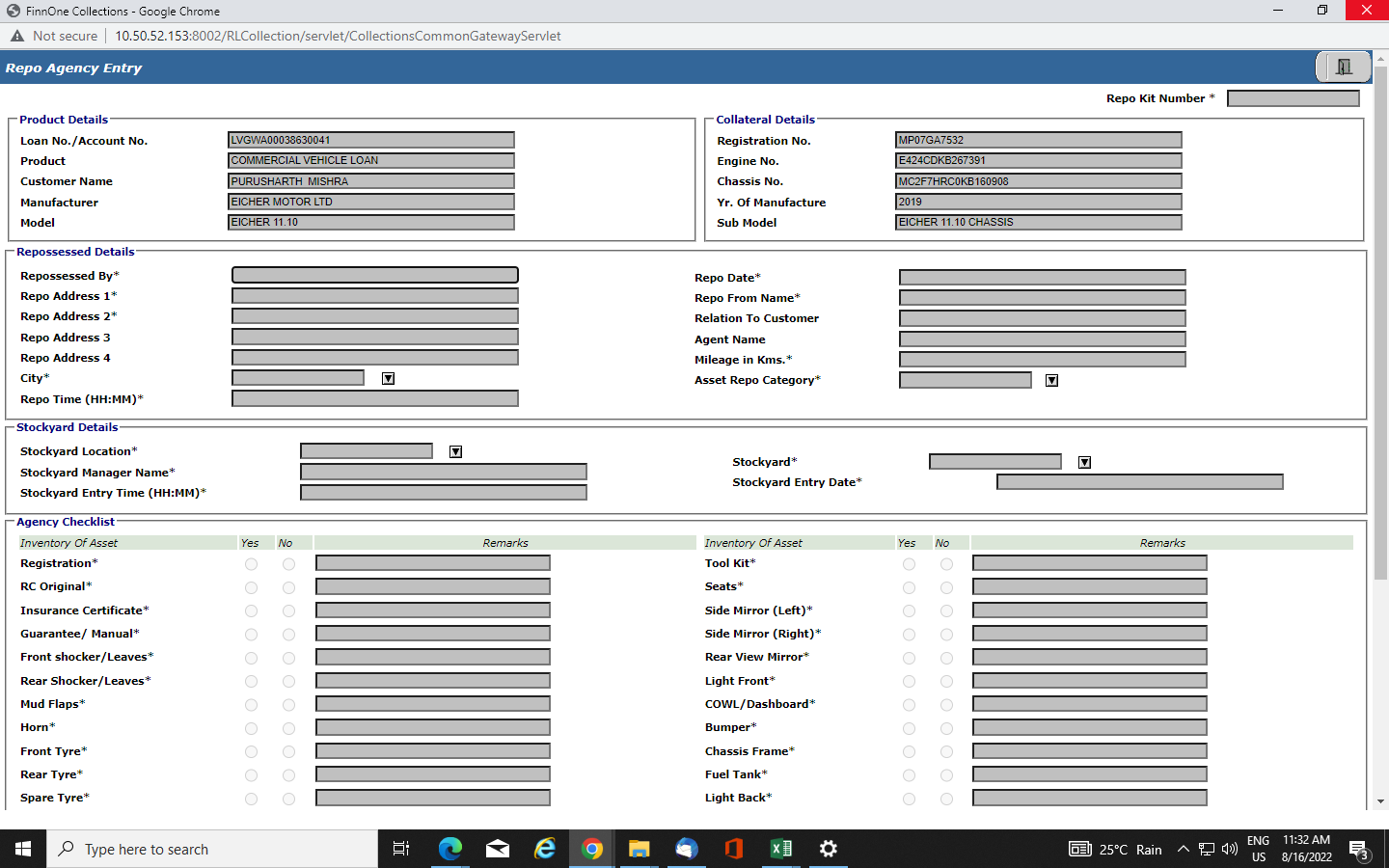Open Excel from the taskbar

tap(781, 849)
